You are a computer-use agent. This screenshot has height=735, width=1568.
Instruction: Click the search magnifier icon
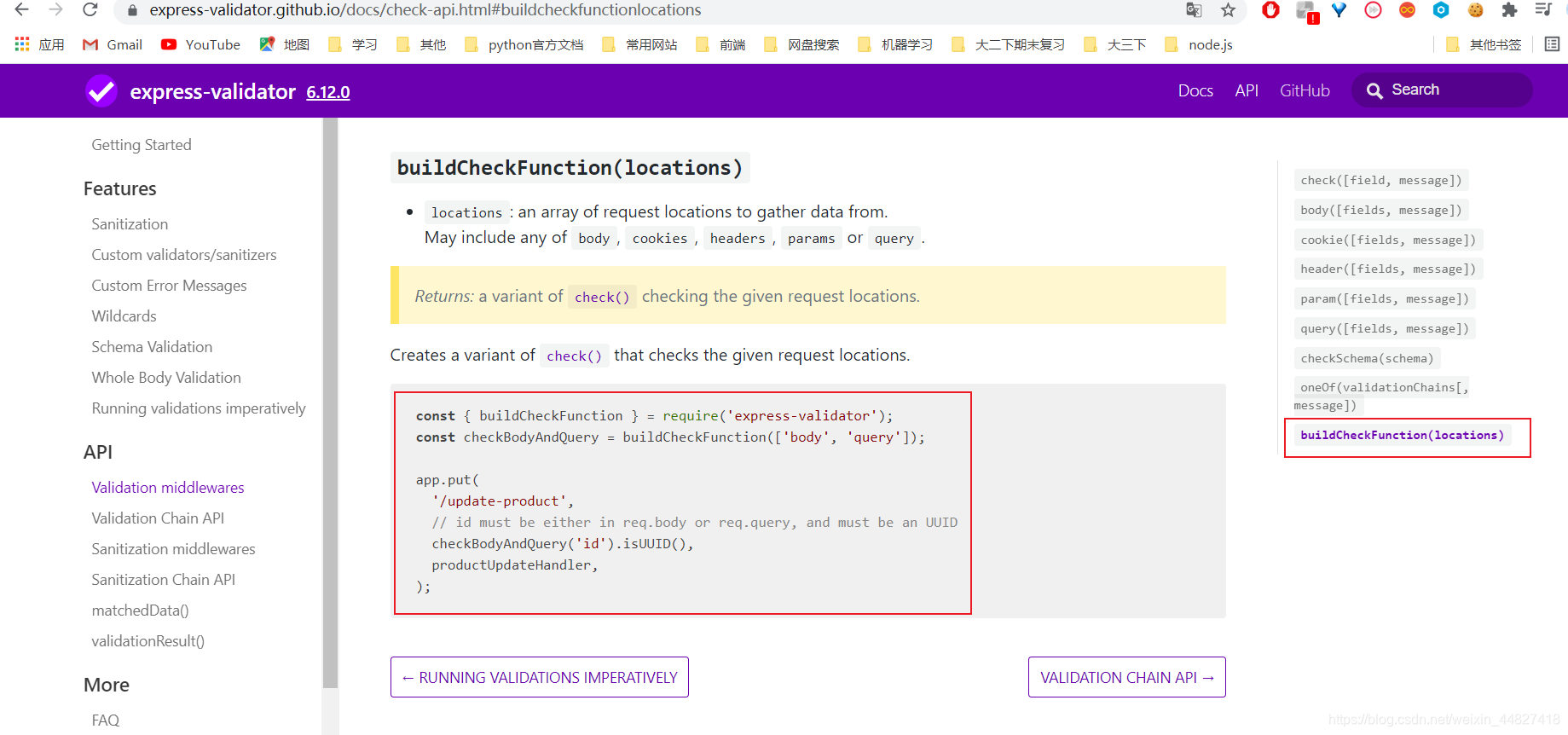click(1374, 90)
